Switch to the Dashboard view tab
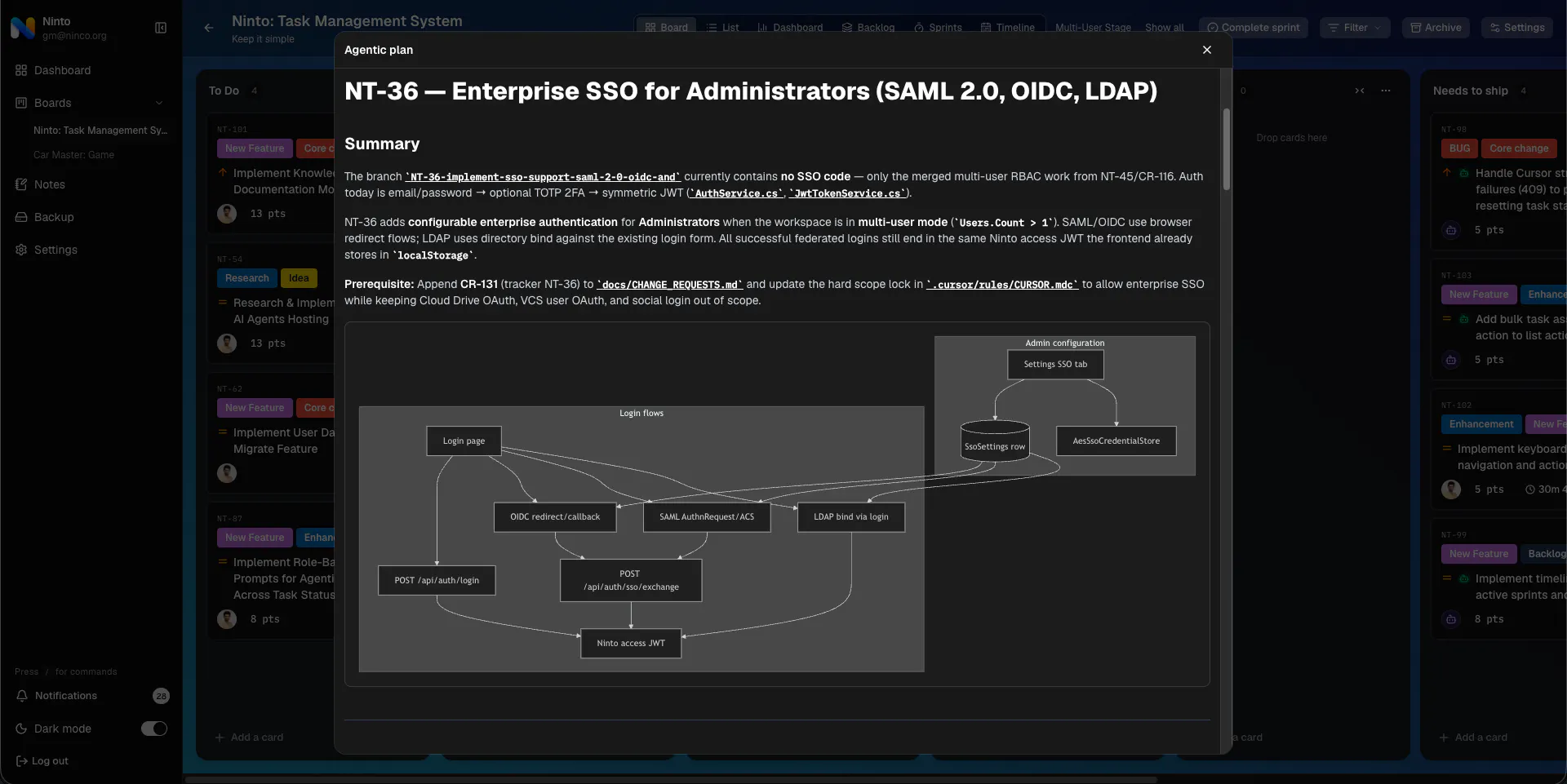The width and height of the screenshot is (1567, 784). click(790, 28)
